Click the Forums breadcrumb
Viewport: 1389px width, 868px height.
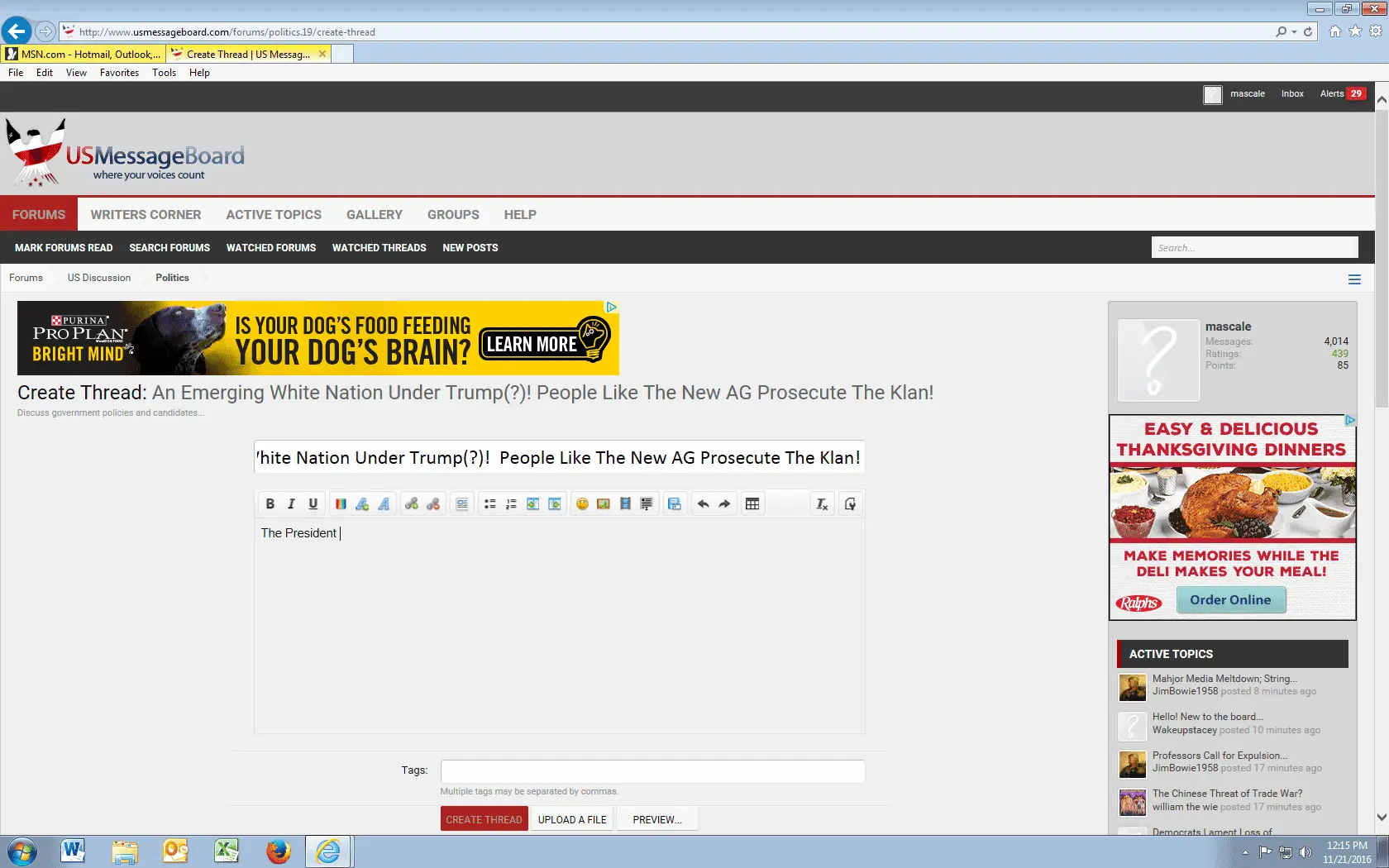pos(26,278)
